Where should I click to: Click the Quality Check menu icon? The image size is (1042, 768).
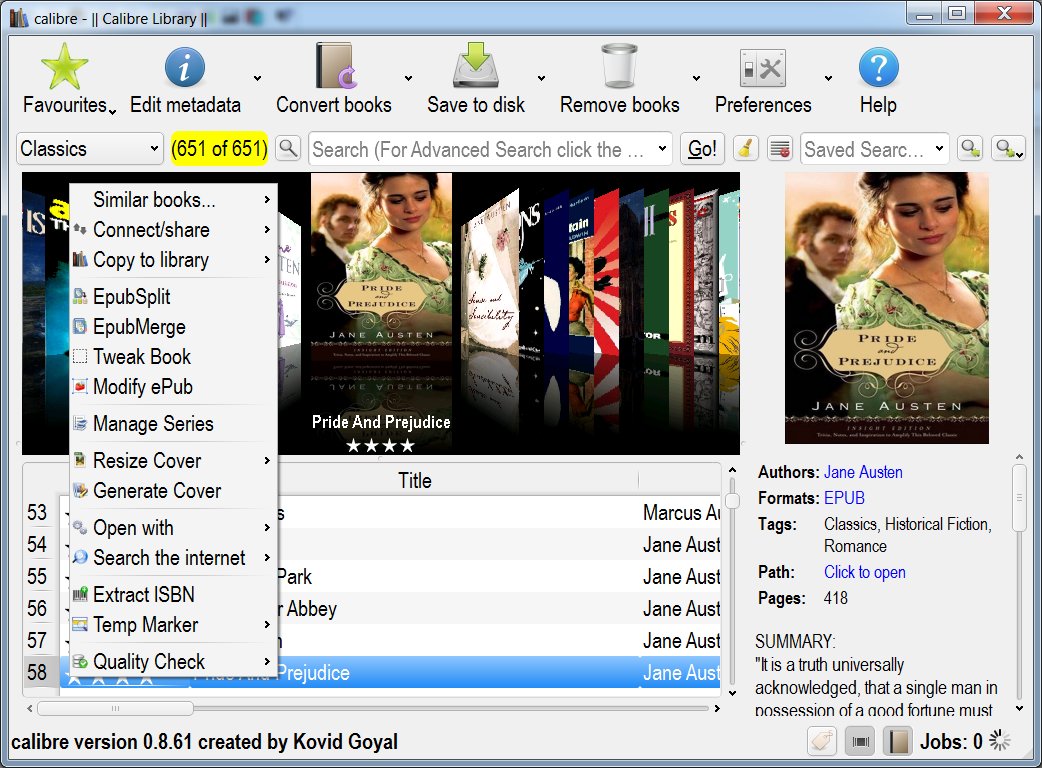coord(80,661)
